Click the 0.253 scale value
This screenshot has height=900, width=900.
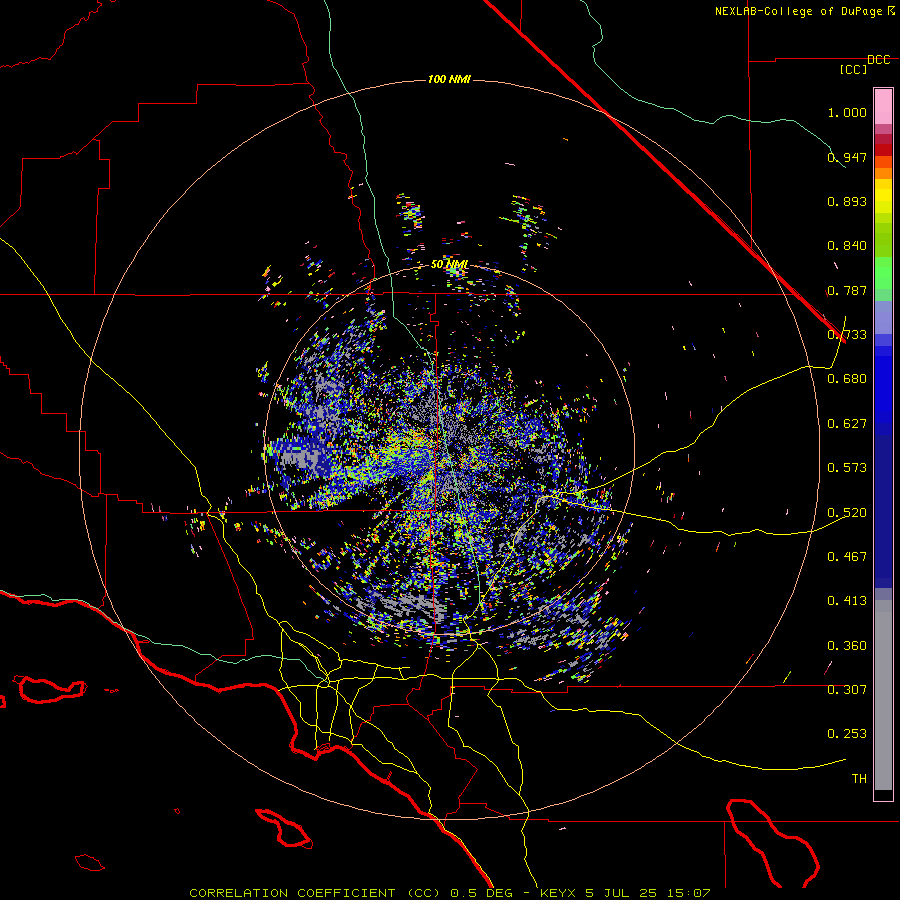[847, 734]
